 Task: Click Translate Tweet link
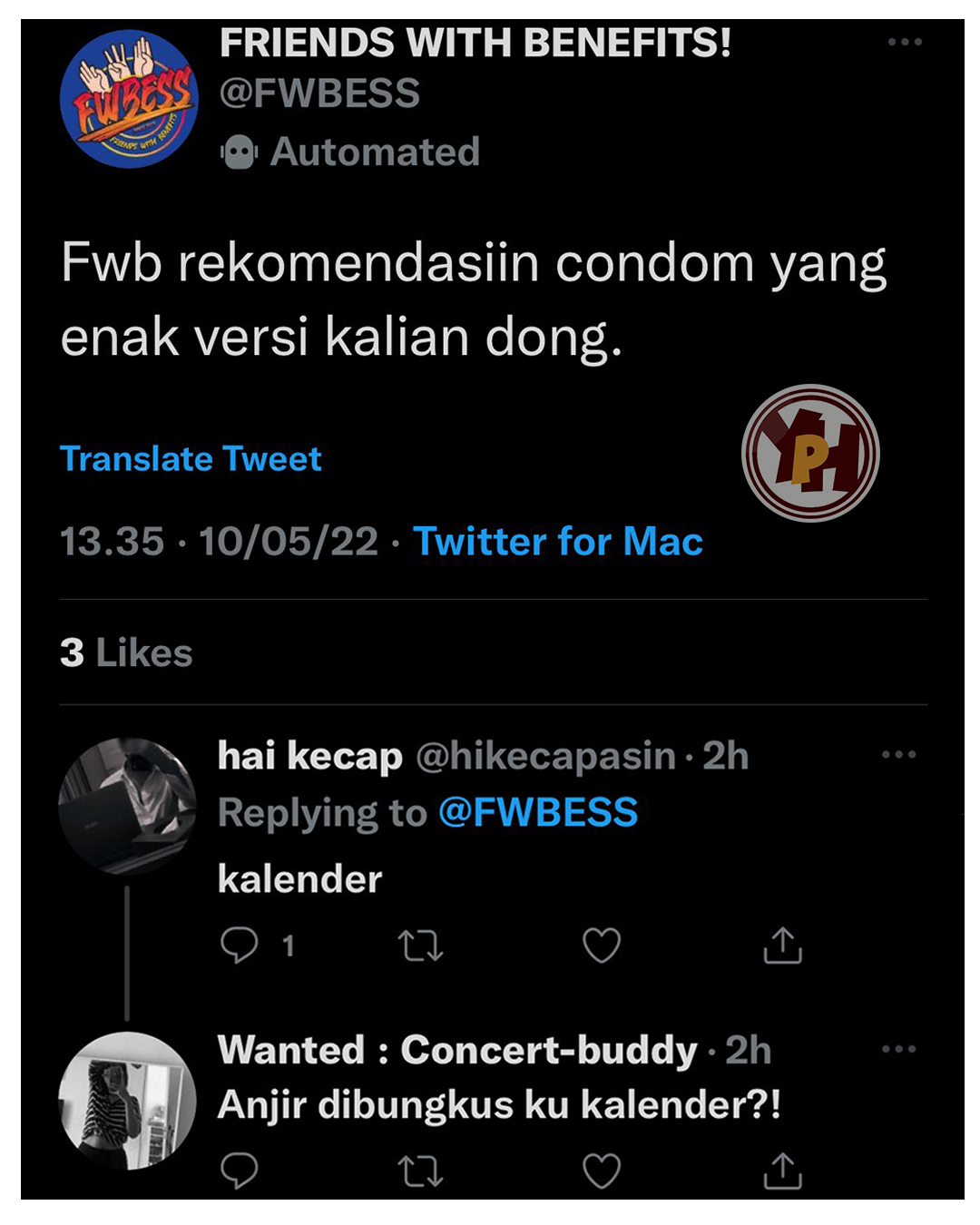click(x=191, y=459)
